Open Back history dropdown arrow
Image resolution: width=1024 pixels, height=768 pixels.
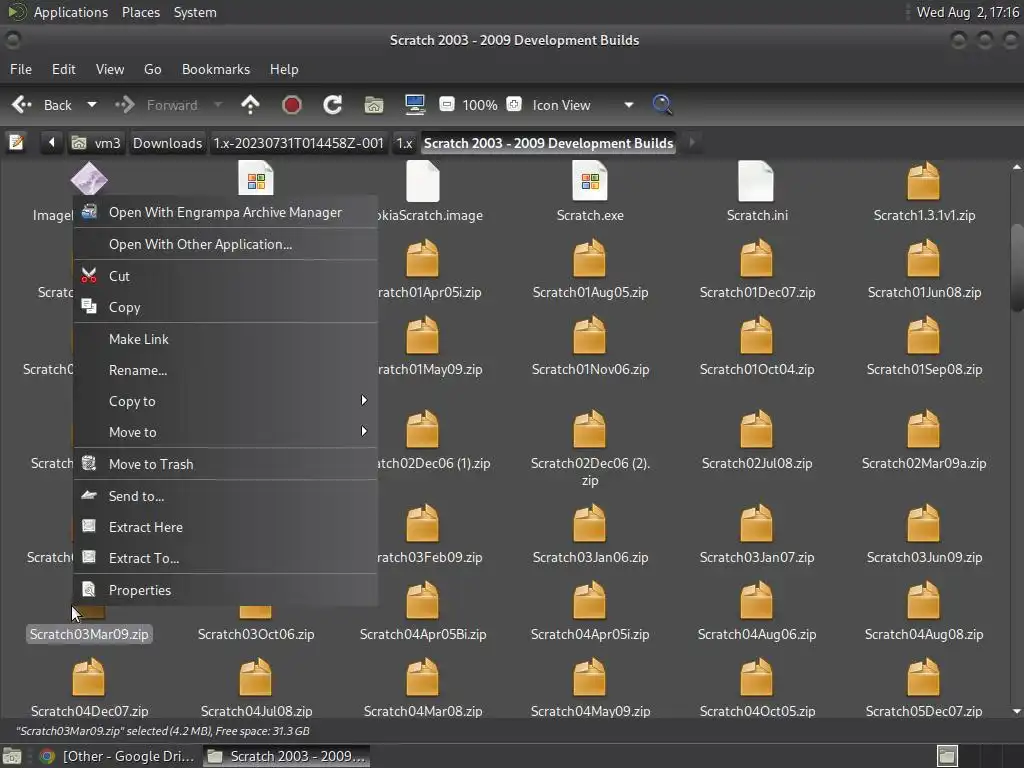[x=92, y=104]
